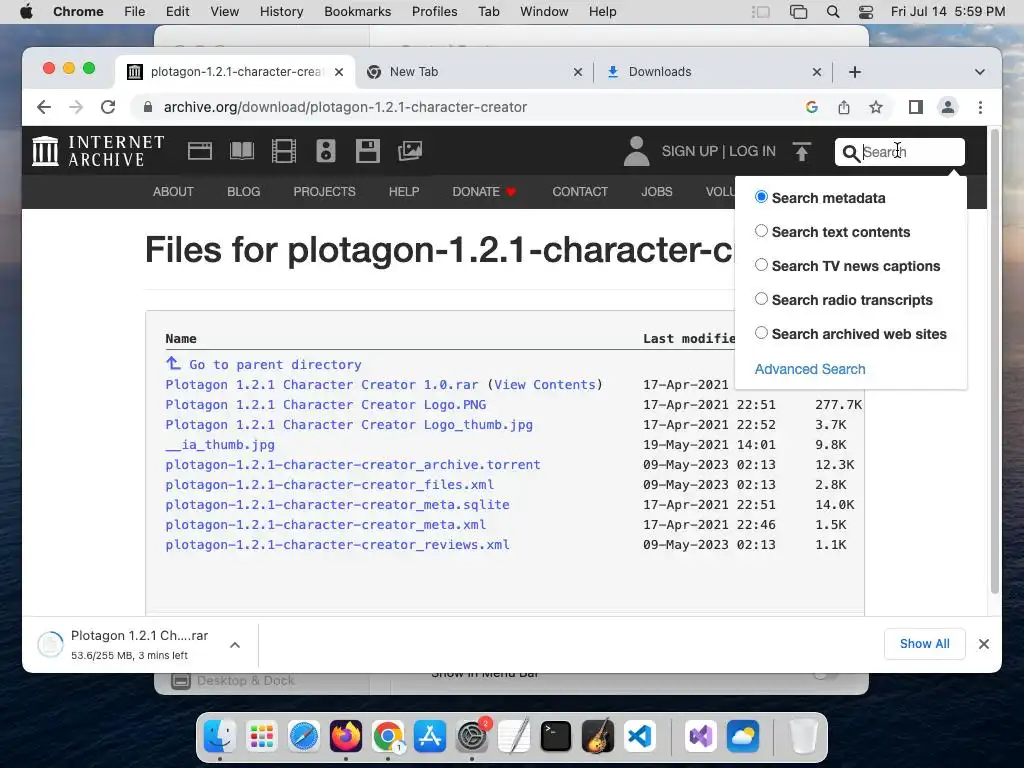This screenshot has width=1024, height=768.
Task: Open the Chrome profile icon
Action: (x=948, y=107)
